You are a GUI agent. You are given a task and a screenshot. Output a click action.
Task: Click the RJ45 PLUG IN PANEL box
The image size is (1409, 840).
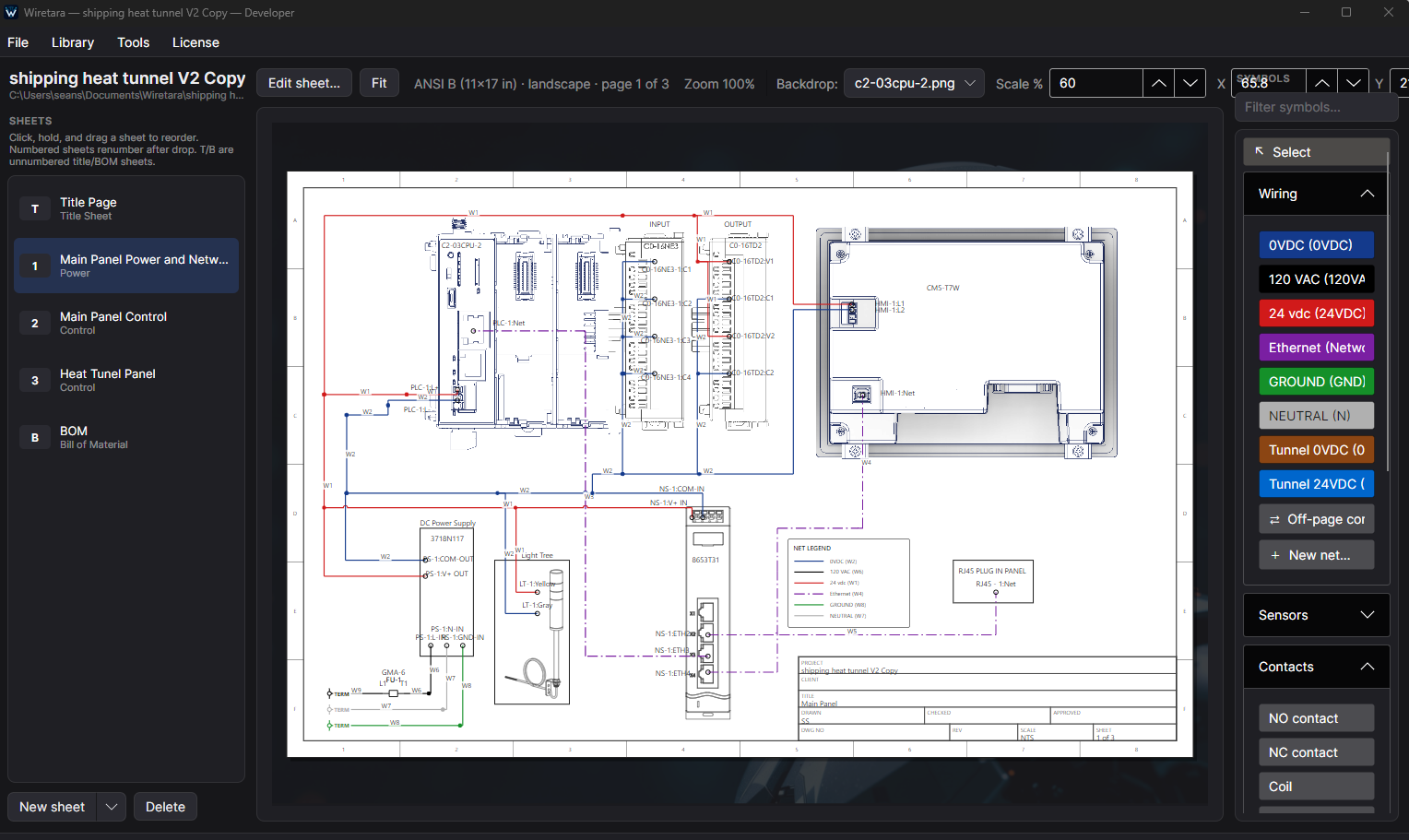[x=993, y=581]
